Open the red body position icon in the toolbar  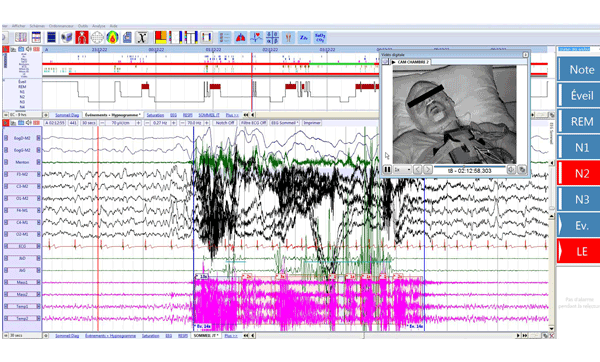pyautogui.click(x=82, y=37)
